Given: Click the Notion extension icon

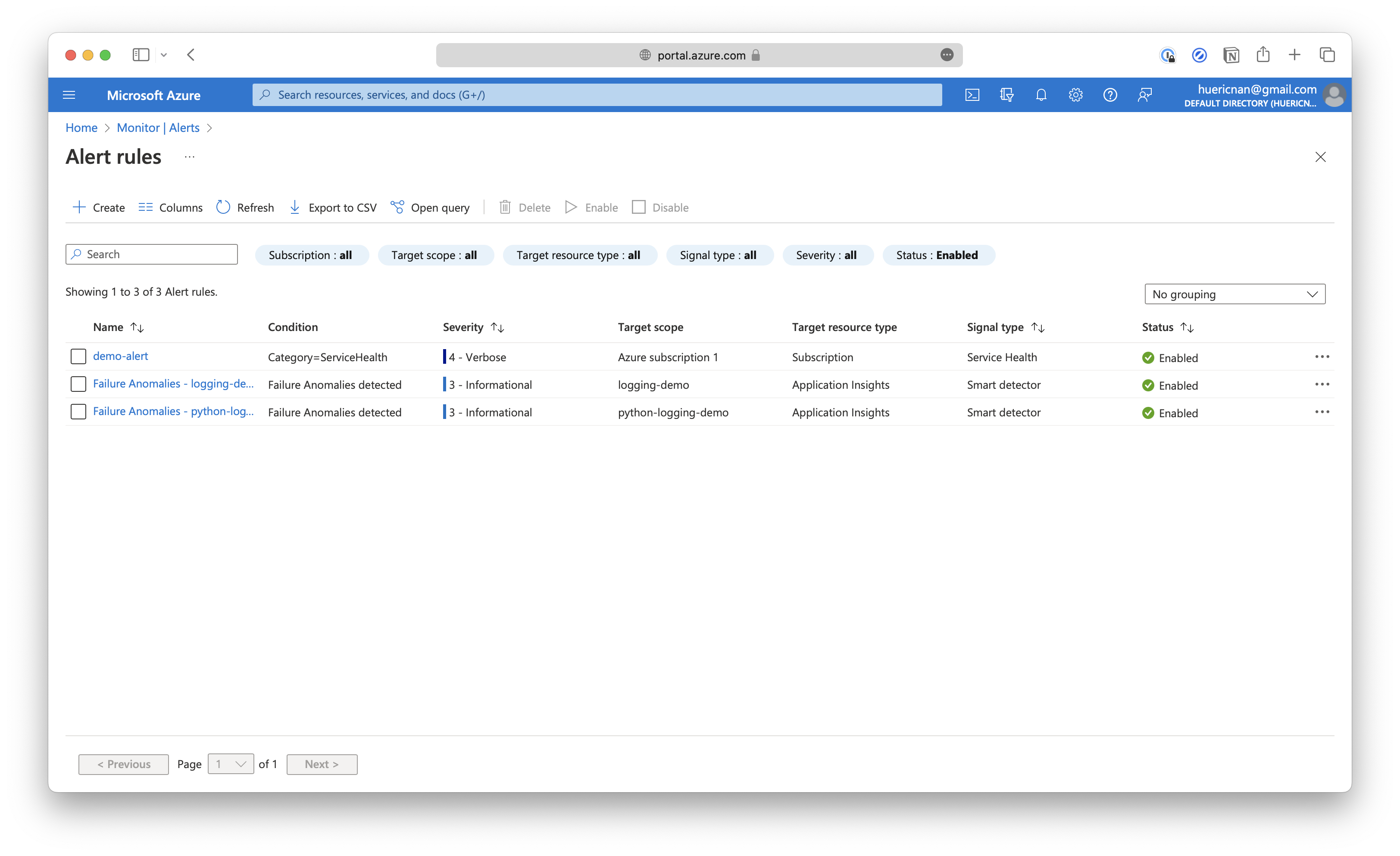Looking at the screenshot, I should 1231,55.
